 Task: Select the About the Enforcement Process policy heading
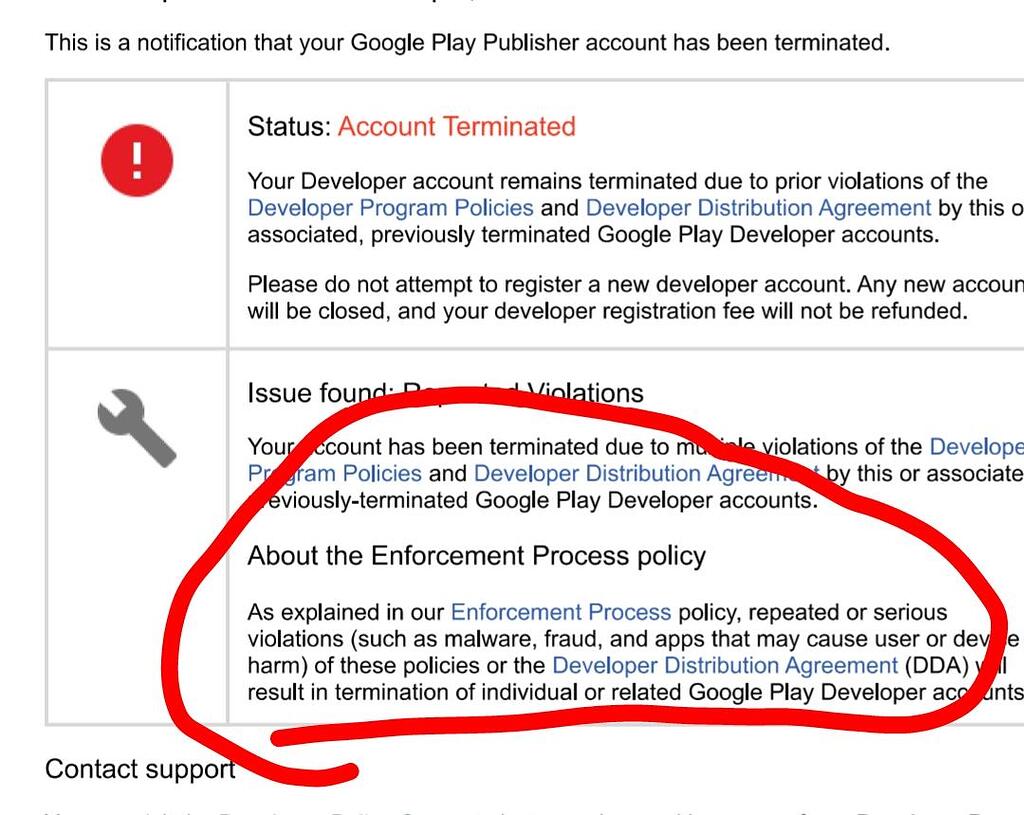pos(476,556)
